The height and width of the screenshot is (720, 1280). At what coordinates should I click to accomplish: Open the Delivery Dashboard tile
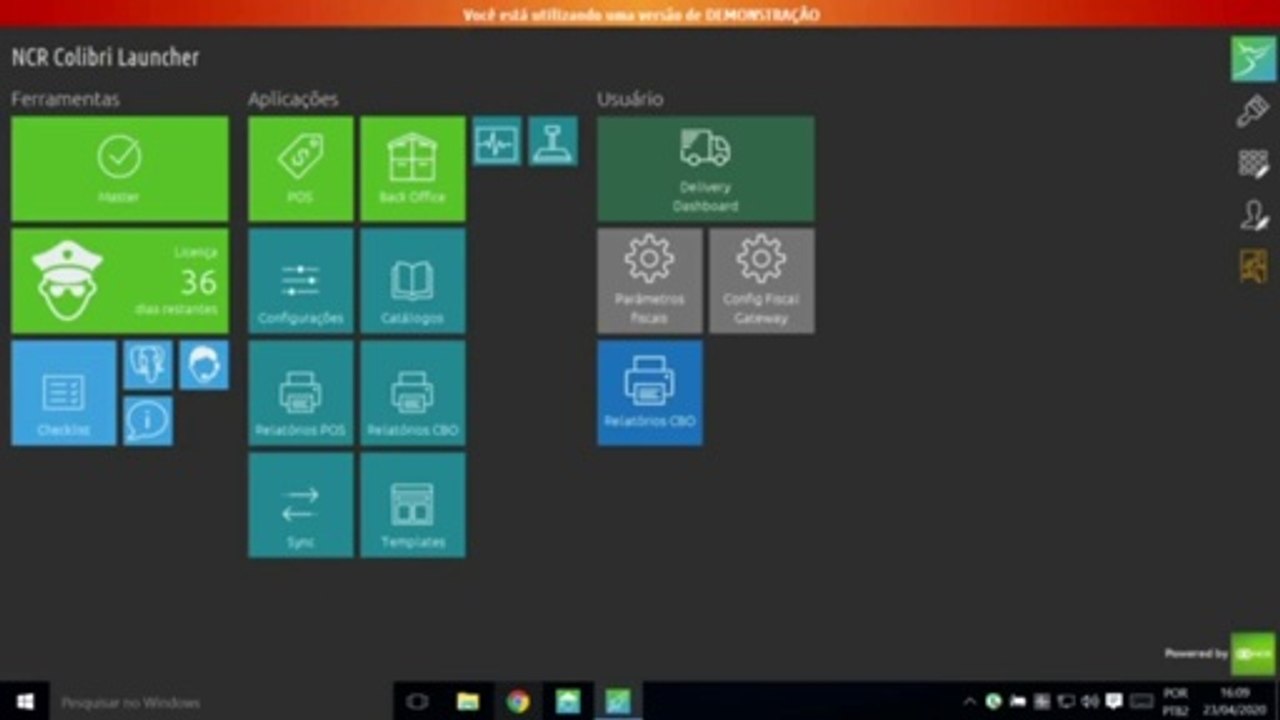coord(706,169)
